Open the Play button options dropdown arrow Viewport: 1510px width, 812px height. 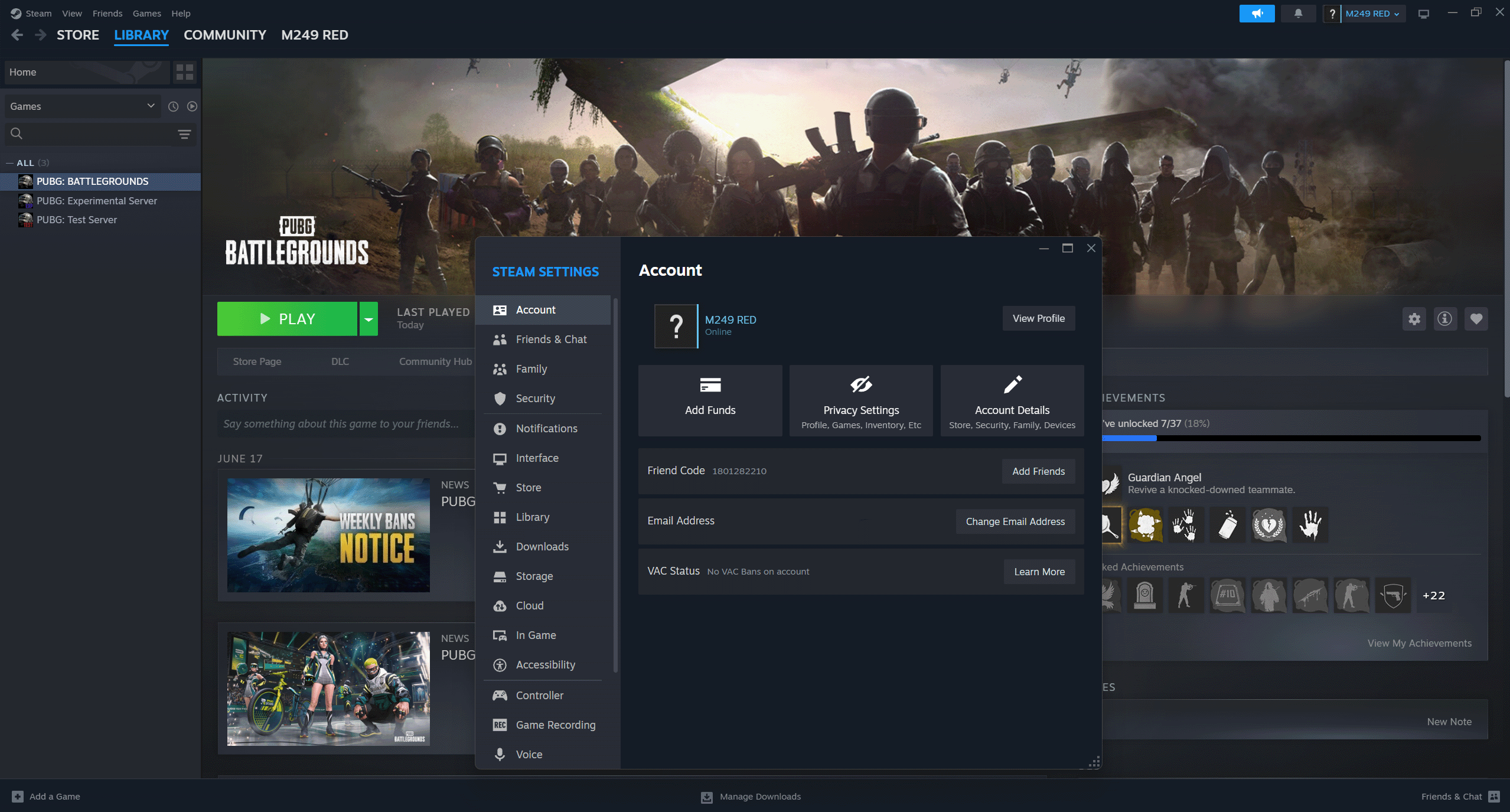[x=368, y=319]
